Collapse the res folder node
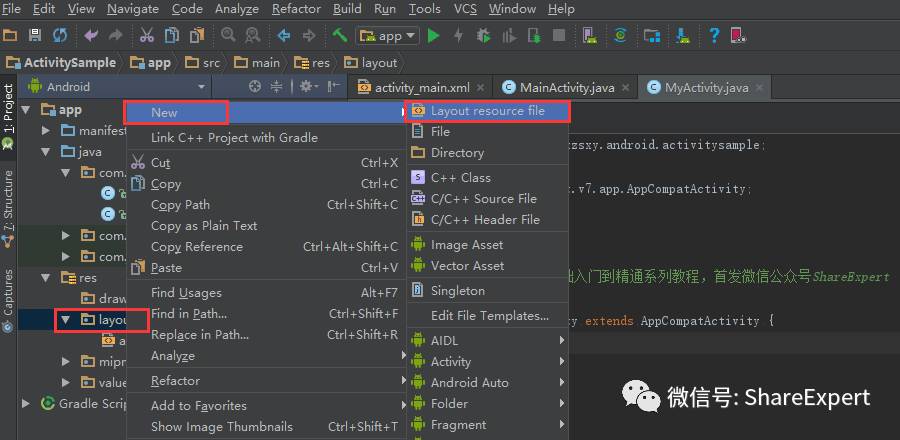The height and width of the screenshot is (440, 900). tap(46, 278)
